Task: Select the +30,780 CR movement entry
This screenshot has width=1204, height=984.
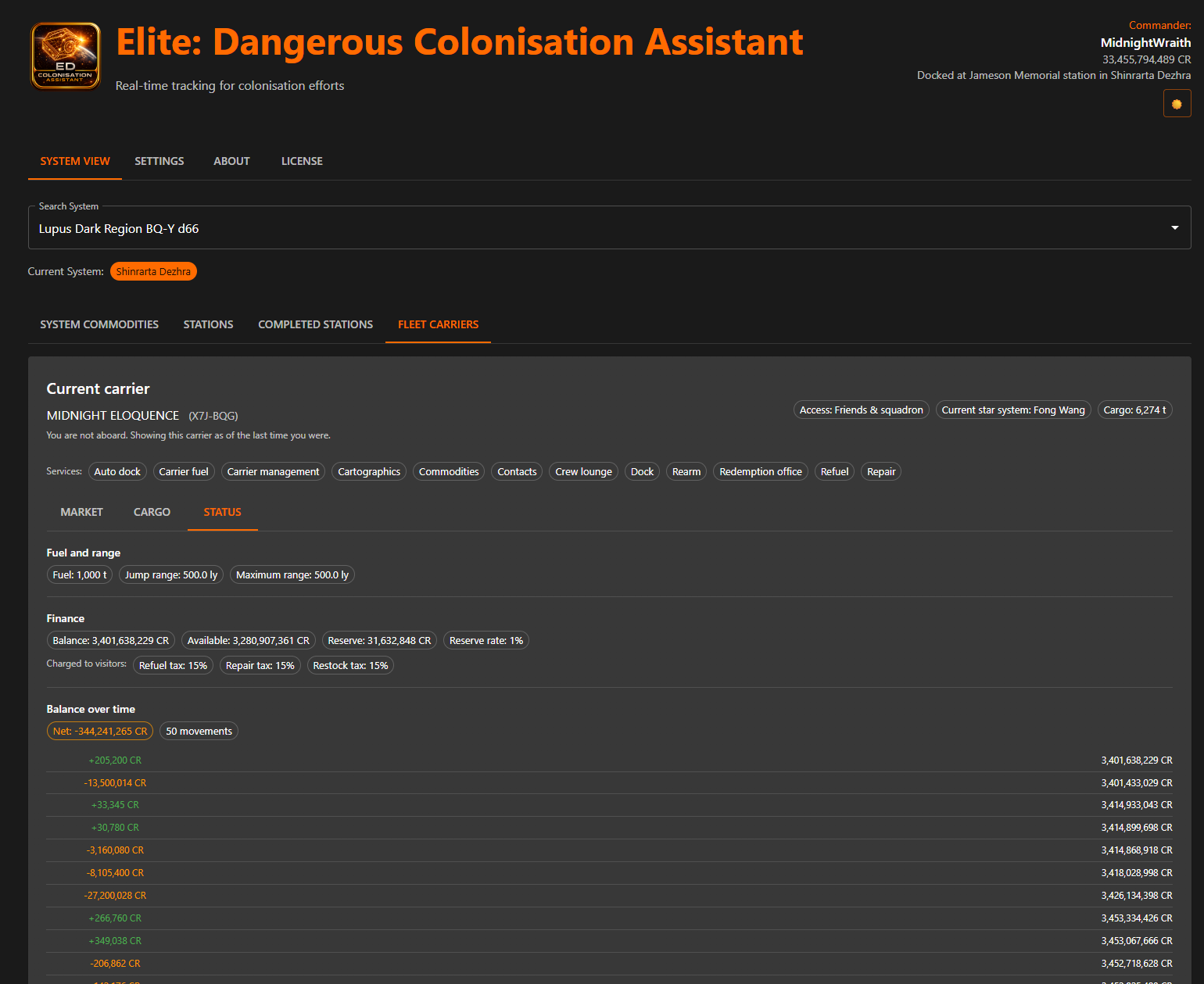Action: click(609, 828)
